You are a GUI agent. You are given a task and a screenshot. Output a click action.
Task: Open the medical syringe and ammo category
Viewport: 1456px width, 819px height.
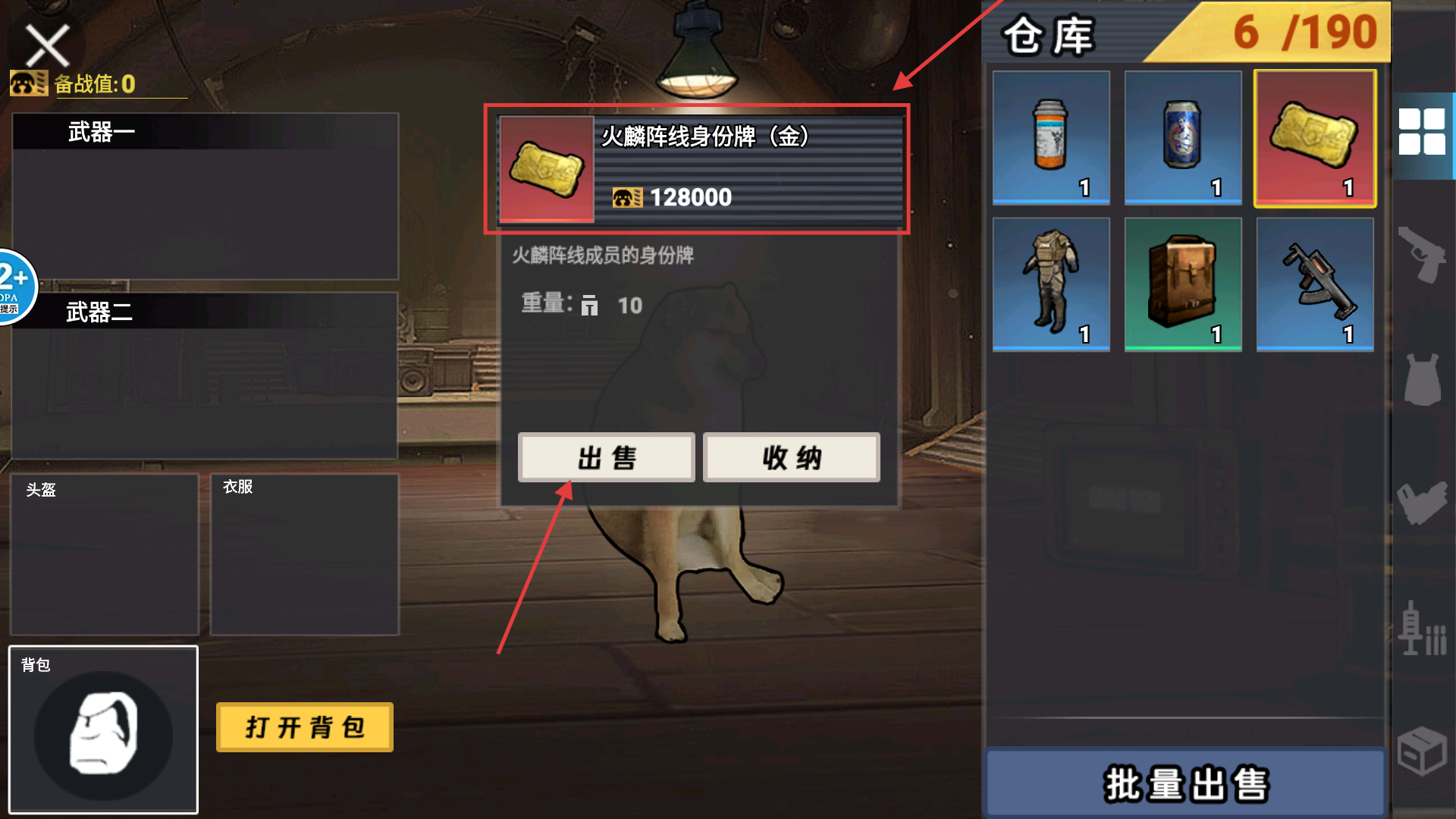(x=1423, y=628)
